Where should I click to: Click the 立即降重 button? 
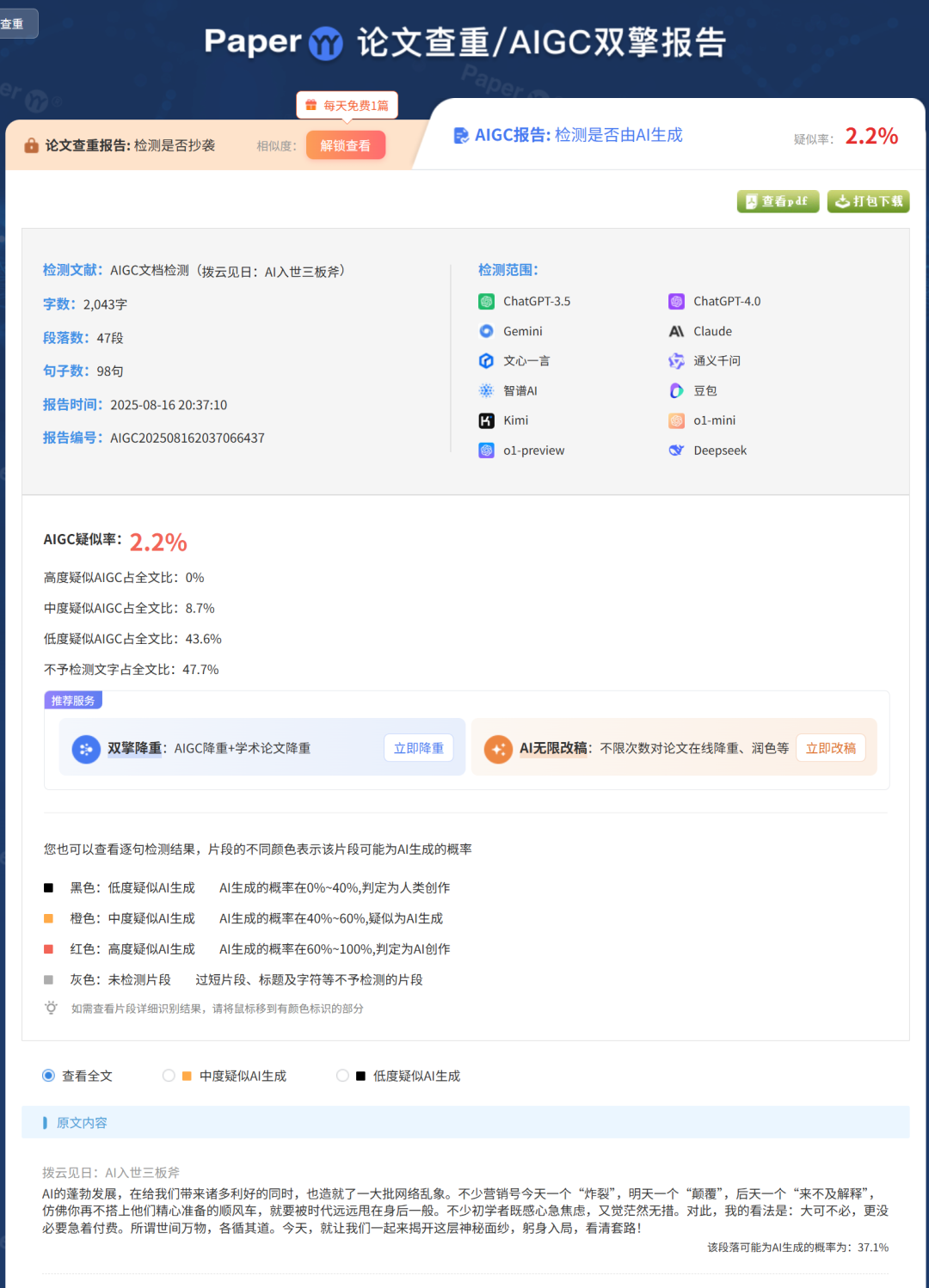pyautogui.click(x=418, y=748)
